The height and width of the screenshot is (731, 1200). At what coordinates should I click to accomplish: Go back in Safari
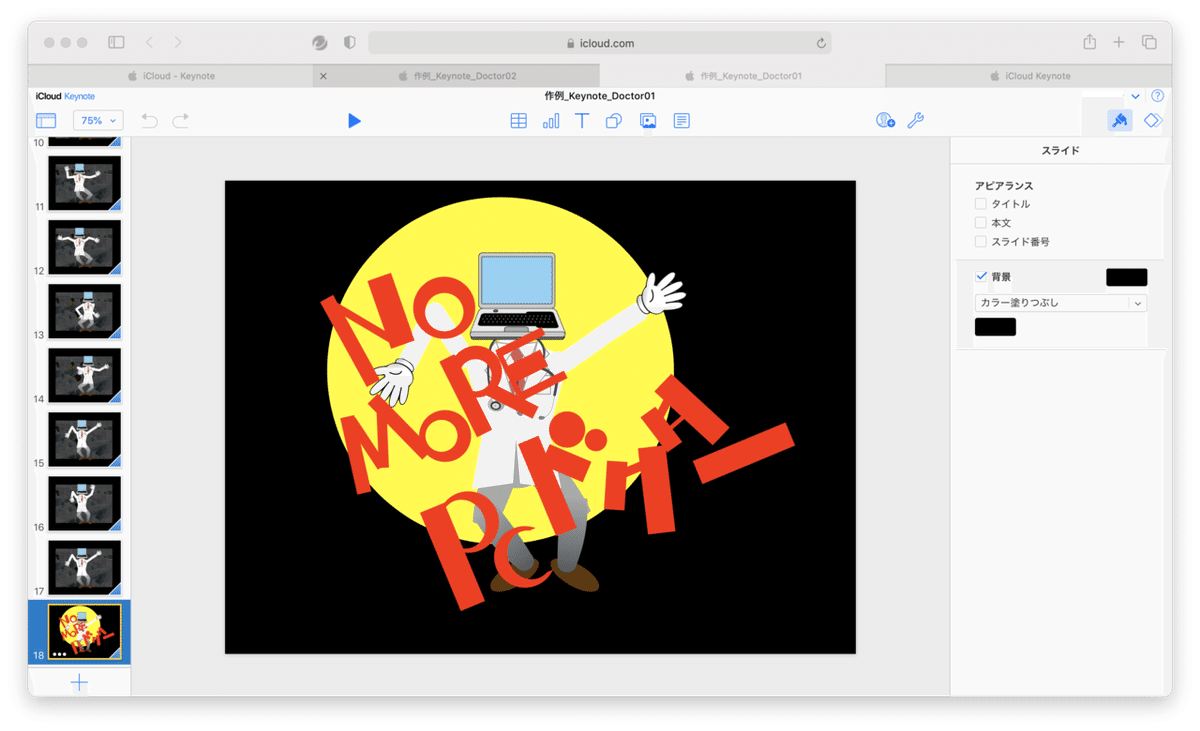(x=149, y=43)
